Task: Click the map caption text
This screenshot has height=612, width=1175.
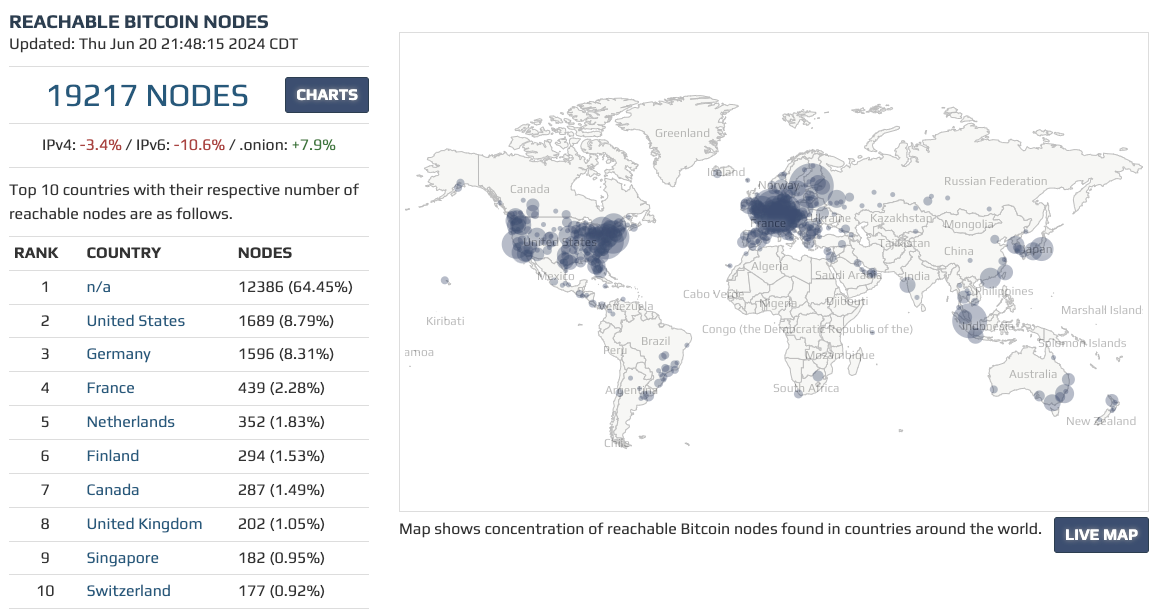Action: (x=720, y=529)
